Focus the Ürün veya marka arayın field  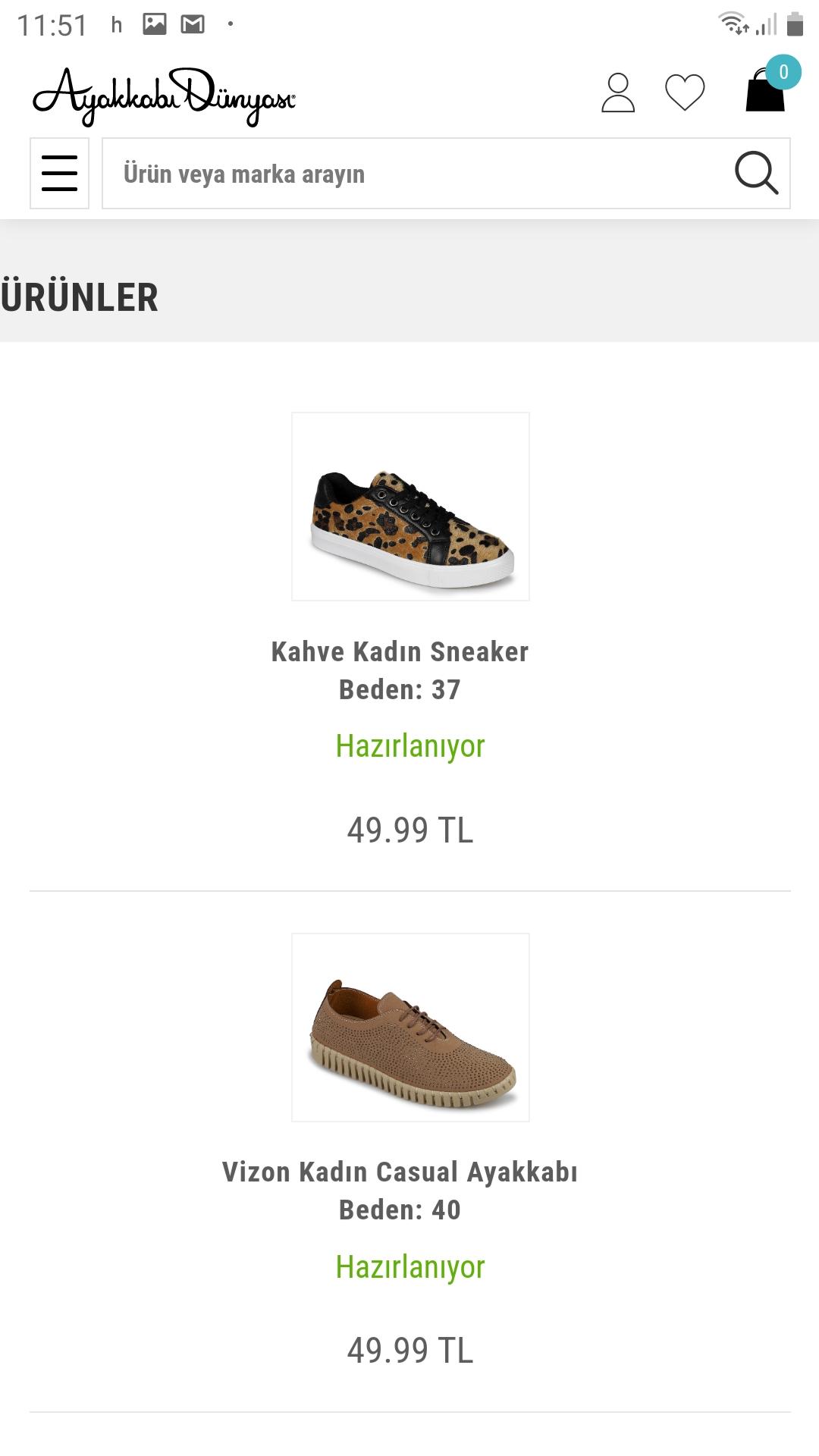click(x=413, y=174)
